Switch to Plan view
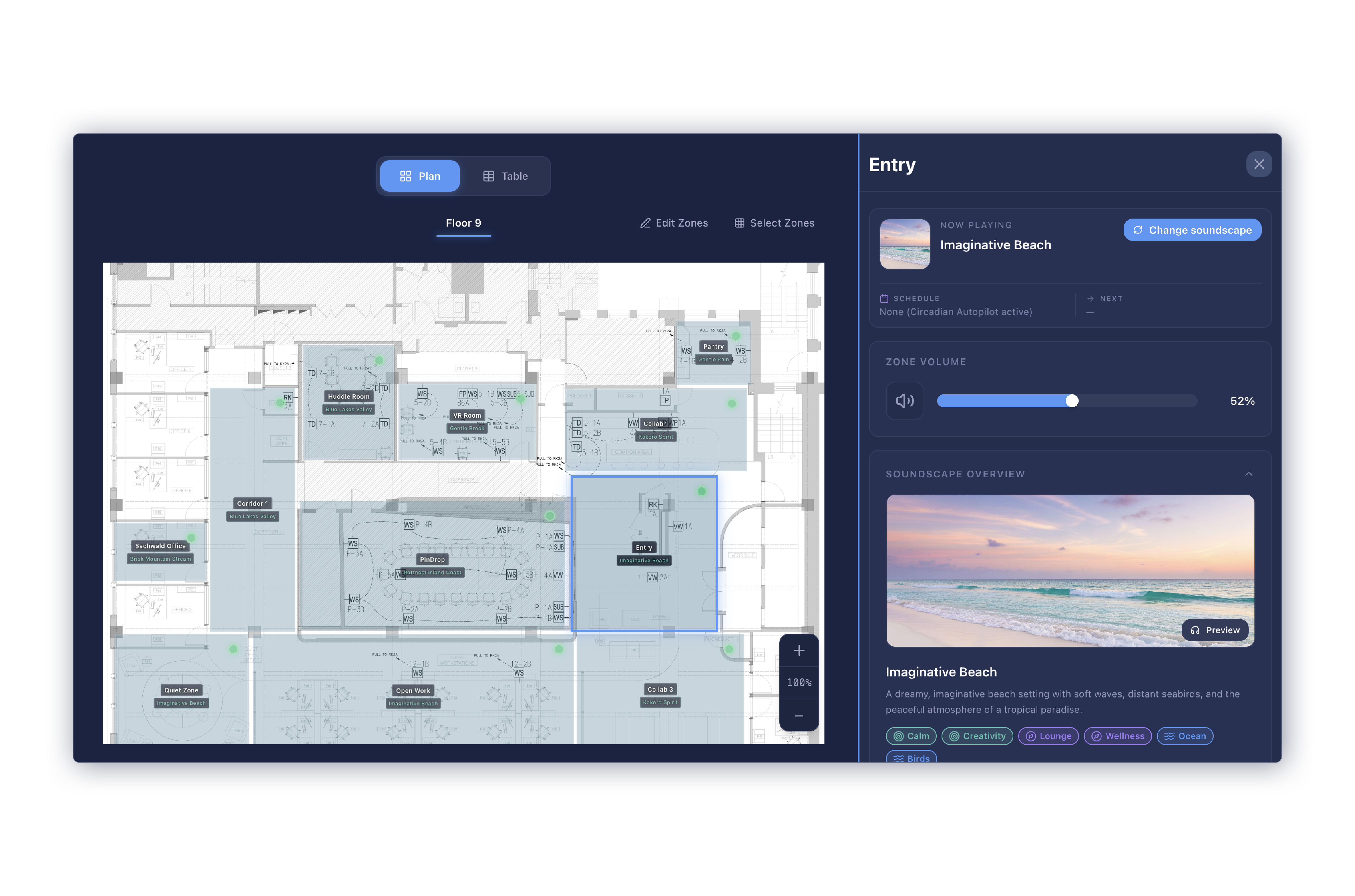The image size is (1355, 896). [420, 177]
